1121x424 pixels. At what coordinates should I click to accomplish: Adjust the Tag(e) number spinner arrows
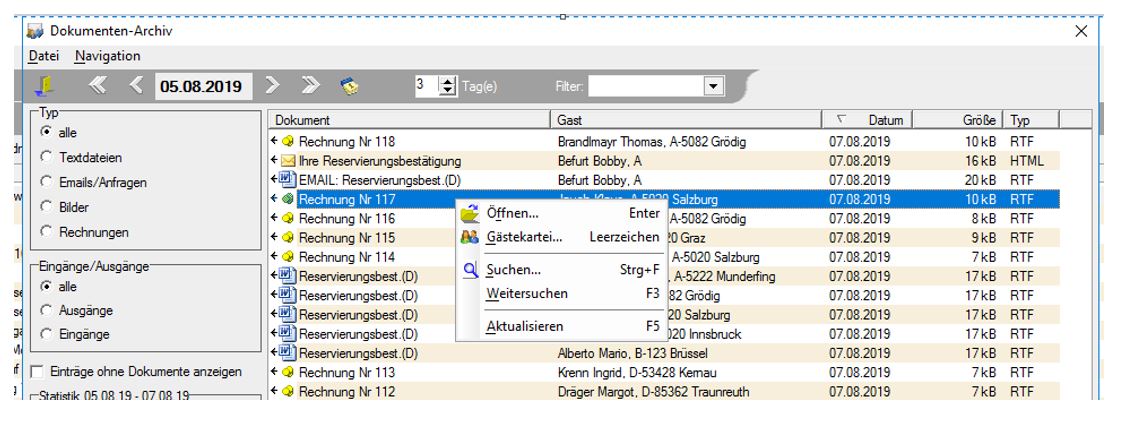coord(448,87)
